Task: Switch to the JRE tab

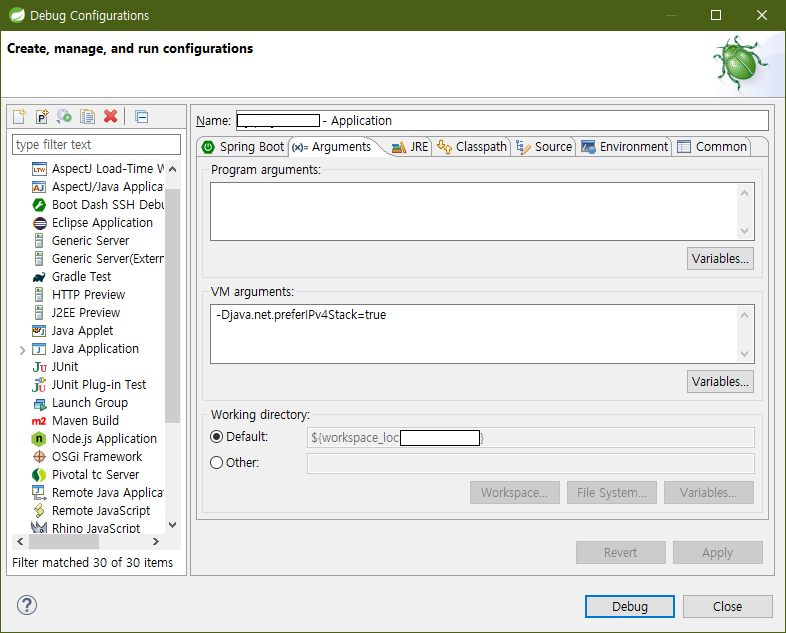Action: [411, 147]
